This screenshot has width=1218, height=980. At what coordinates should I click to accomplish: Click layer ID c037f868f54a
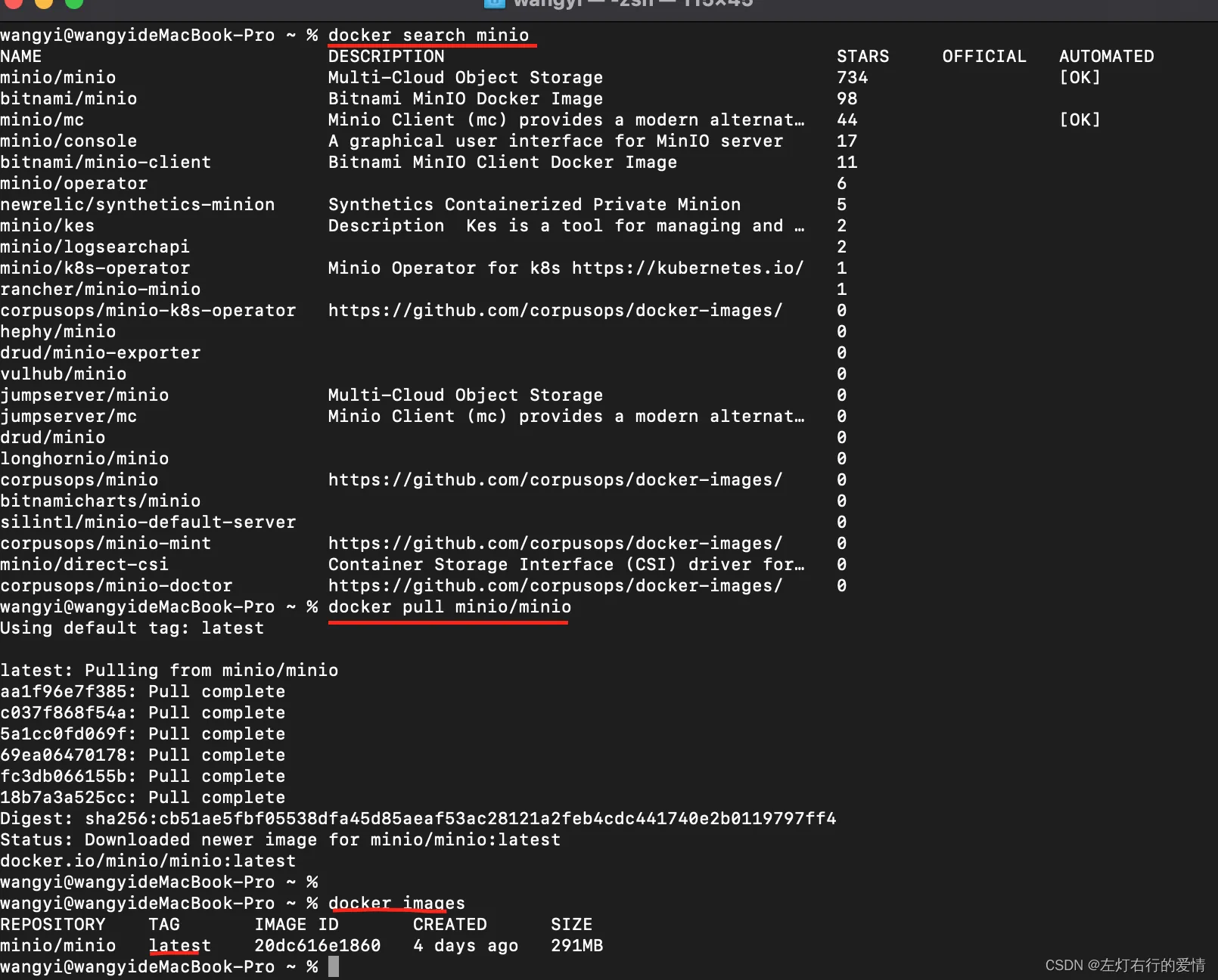pos(64,712)
